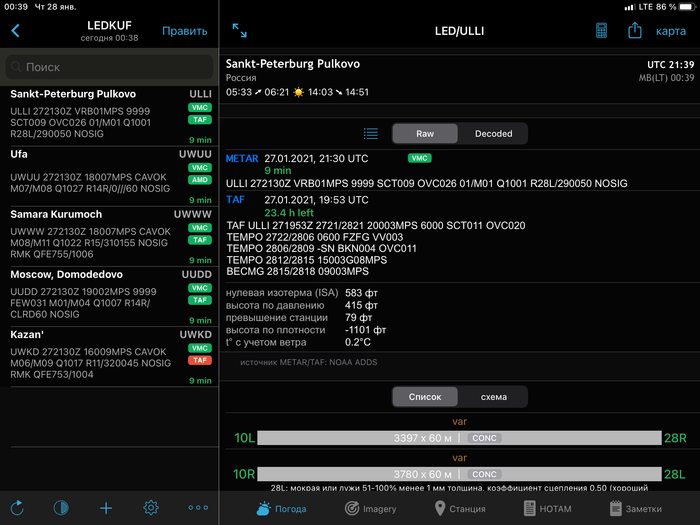Tap red TAF badge on the Kazan' row
Viewport: 700px width, 525px height.
click(200, 360)
